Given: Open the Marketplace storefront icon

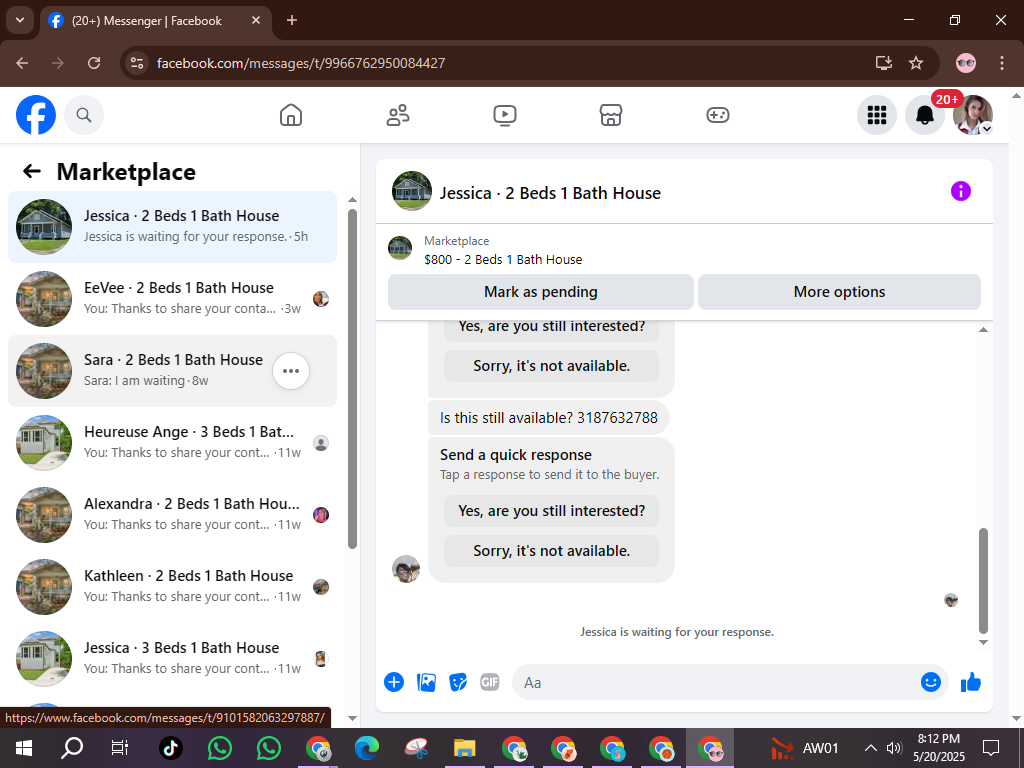Looking at the screenshot, I should pos(611,115).
